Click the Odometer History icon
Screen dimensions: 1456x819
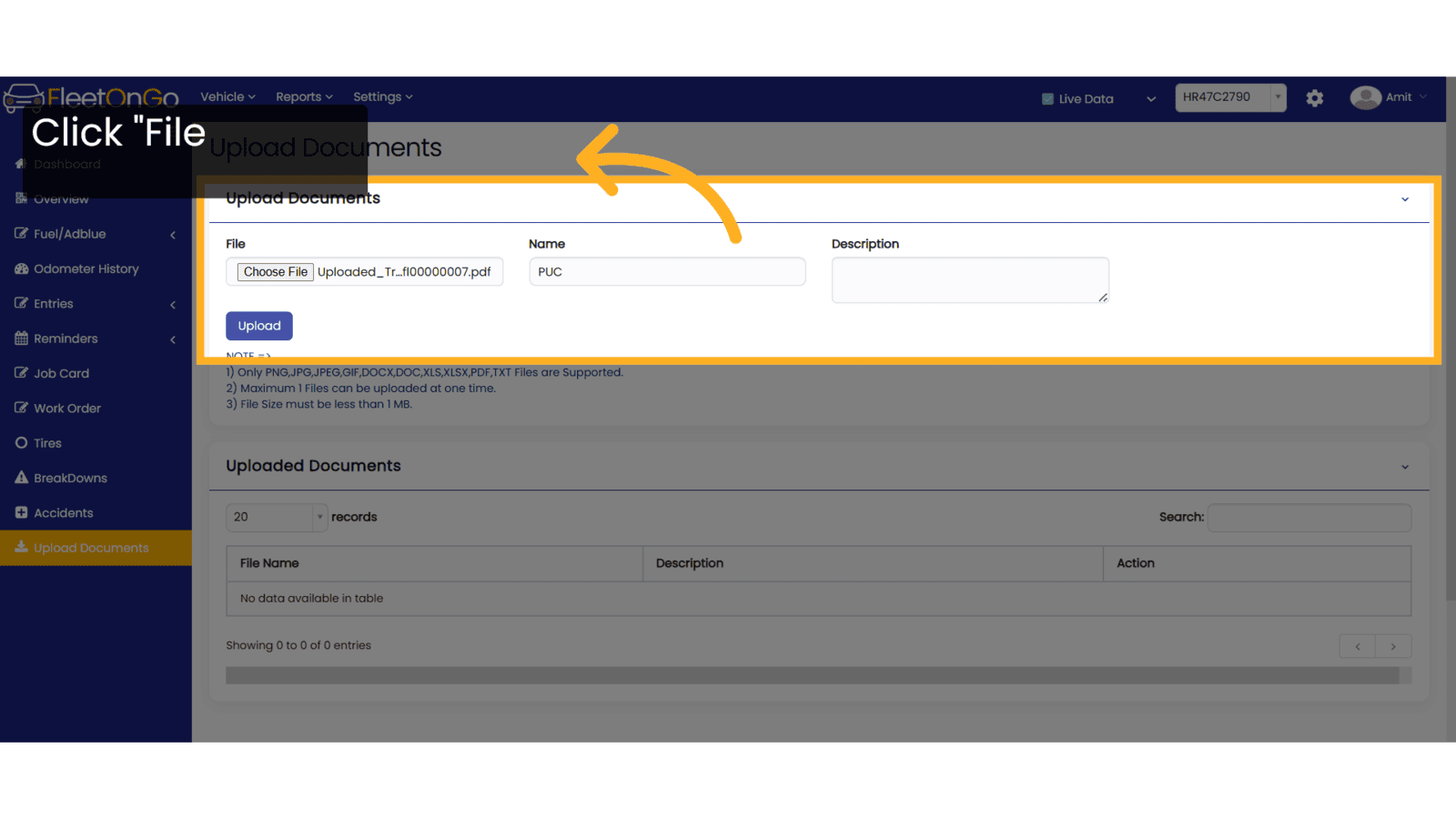click(x=21, y=268)
